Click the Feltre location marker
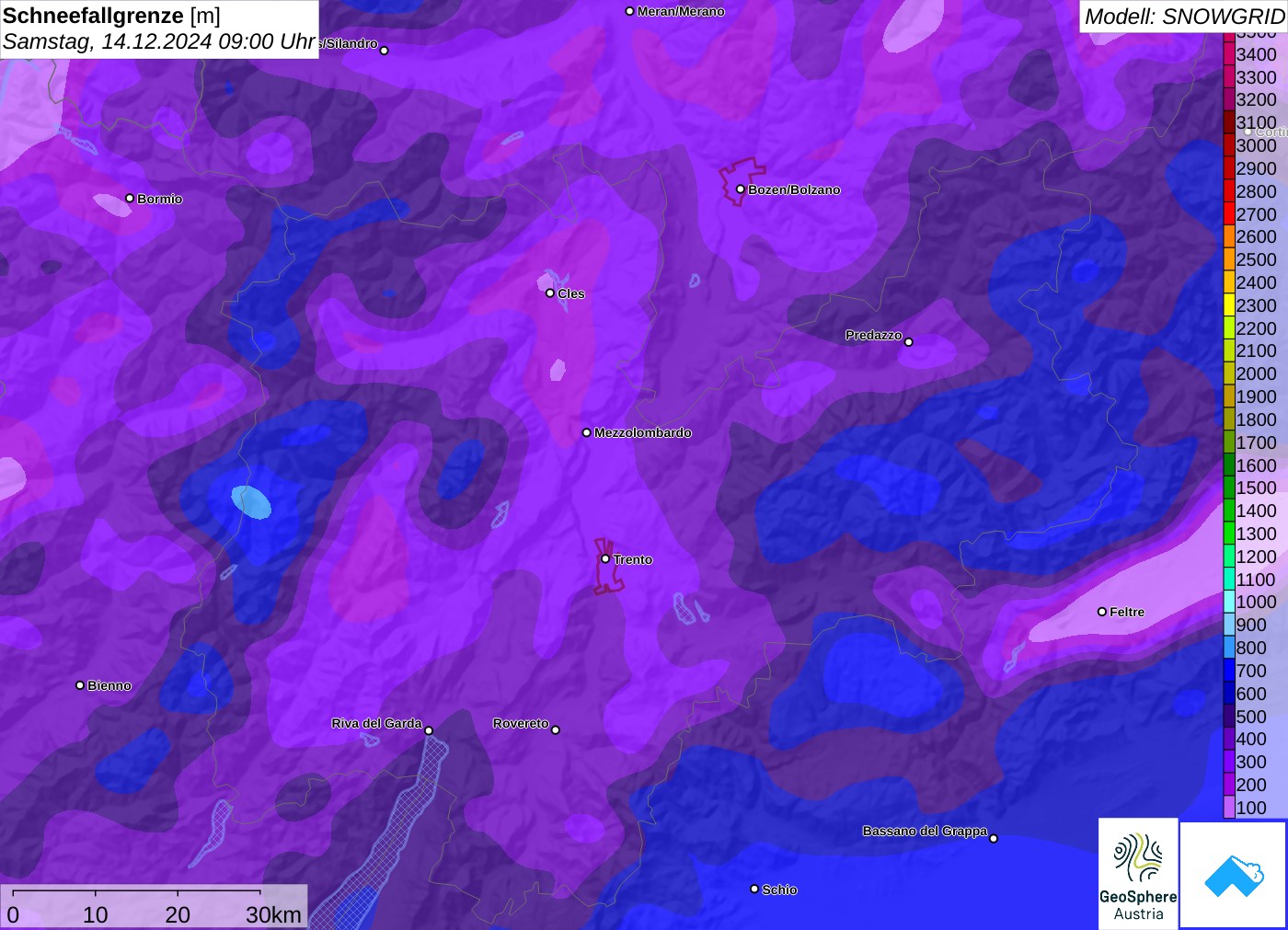The width and height of the screenshot is (1288, 930). pyautogui.click(x=1102, y=612)
